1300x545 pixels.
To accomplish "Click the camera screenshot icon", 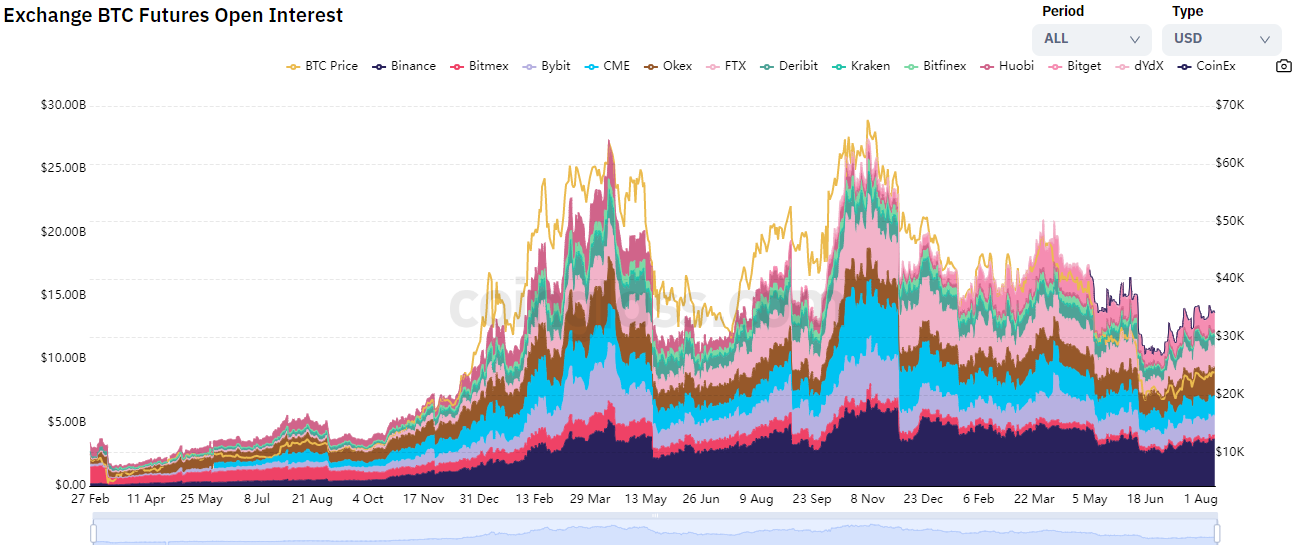I will (x=1284, y=66).
